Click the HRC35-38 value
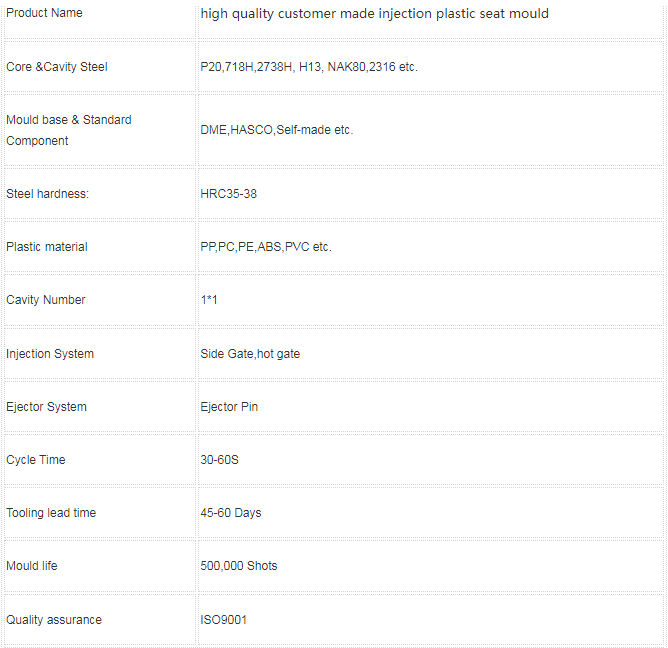The image size is (668, 648). (228, 194)
